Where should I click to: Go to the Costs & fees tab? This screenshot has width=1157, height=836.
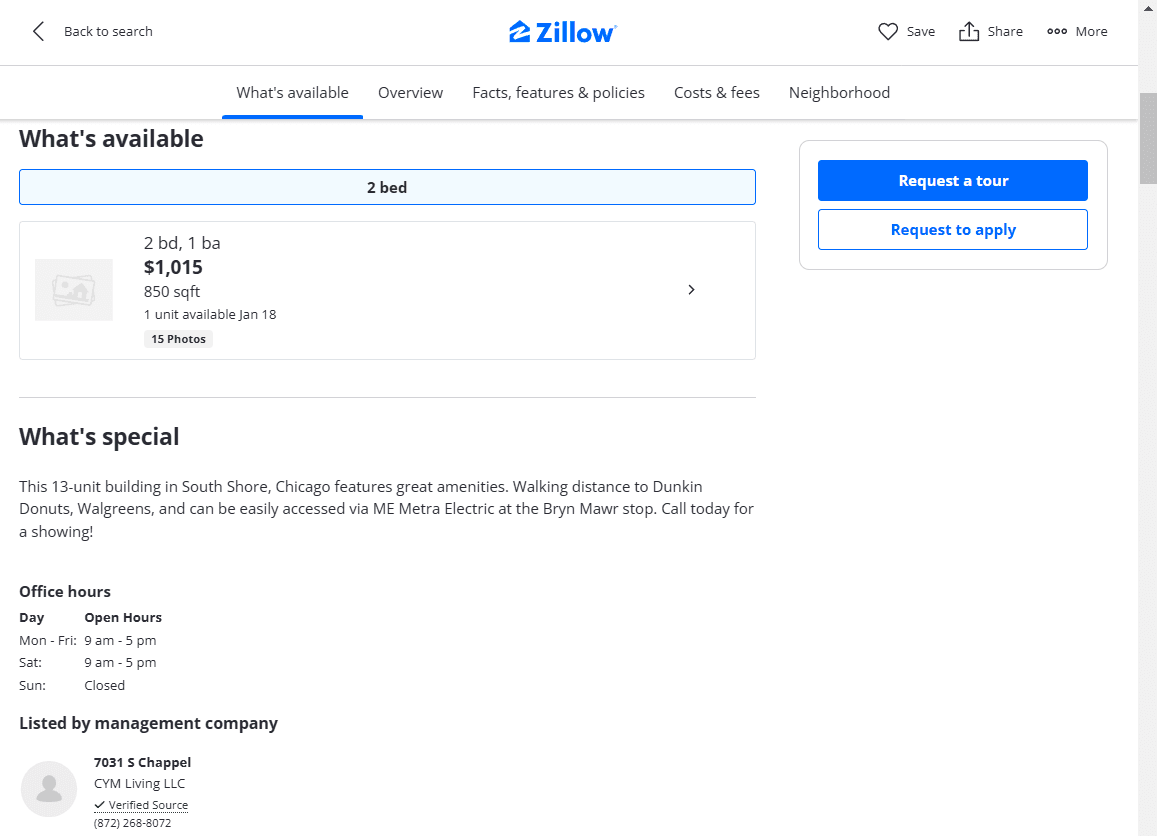click(x=716, y=93)
